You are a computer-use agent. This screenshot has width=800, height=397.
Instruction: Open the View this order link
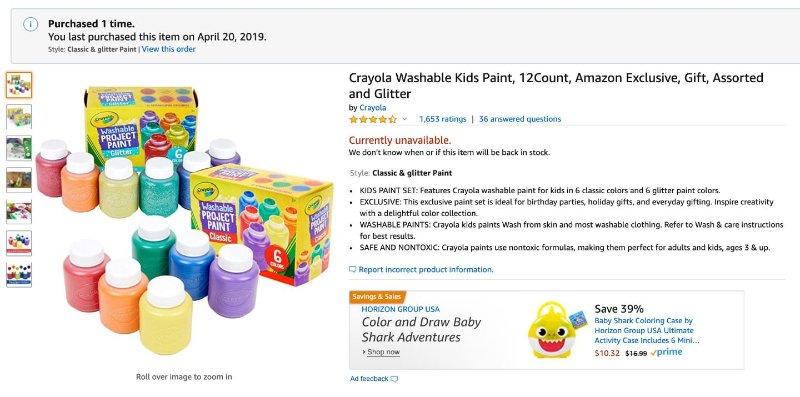pos(168,49)
